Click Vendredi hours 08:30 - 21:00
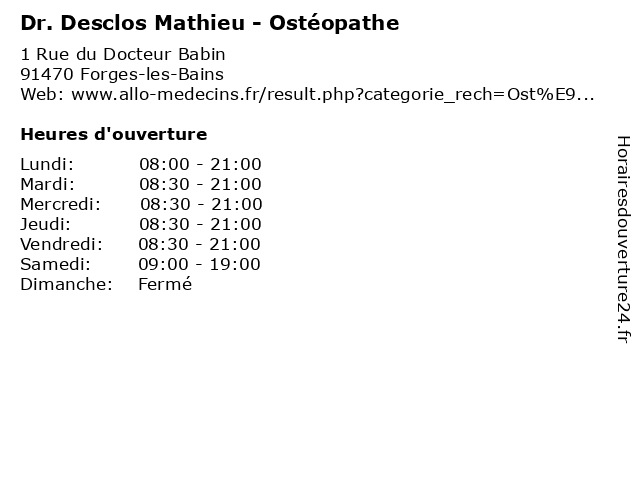 (199, 244)
